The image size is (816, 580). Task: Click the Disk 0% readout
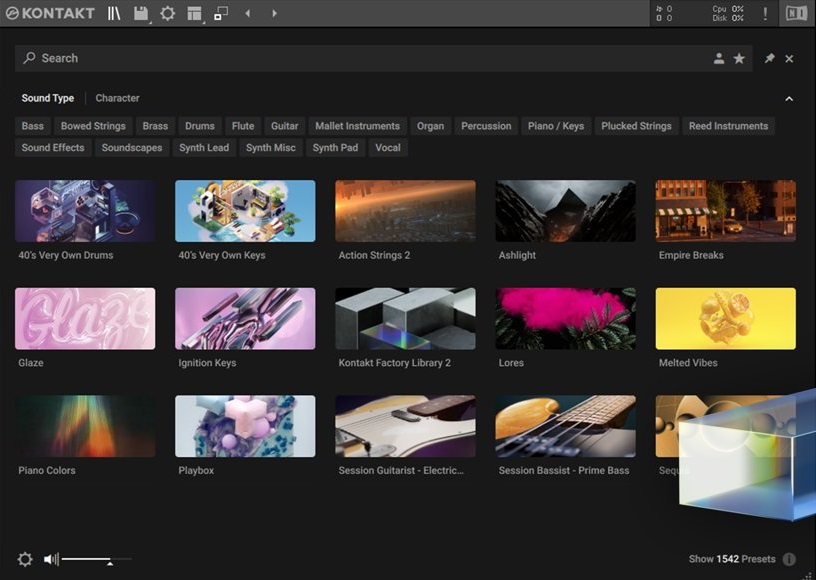728,18
